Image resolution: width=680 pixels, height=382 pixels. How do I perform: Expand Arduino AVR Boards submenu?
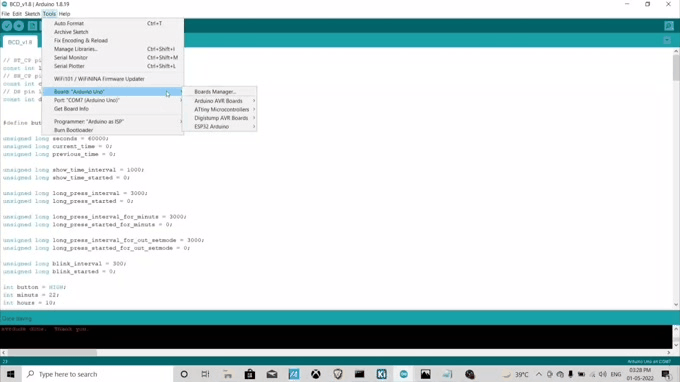[x=219, y=101]
